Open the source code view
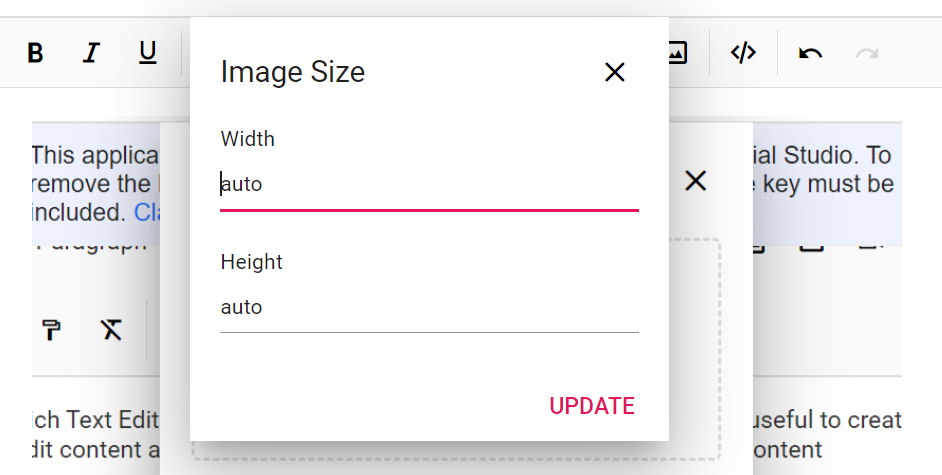The height and width of the screenshot is (475, 942). coord(743,53)
